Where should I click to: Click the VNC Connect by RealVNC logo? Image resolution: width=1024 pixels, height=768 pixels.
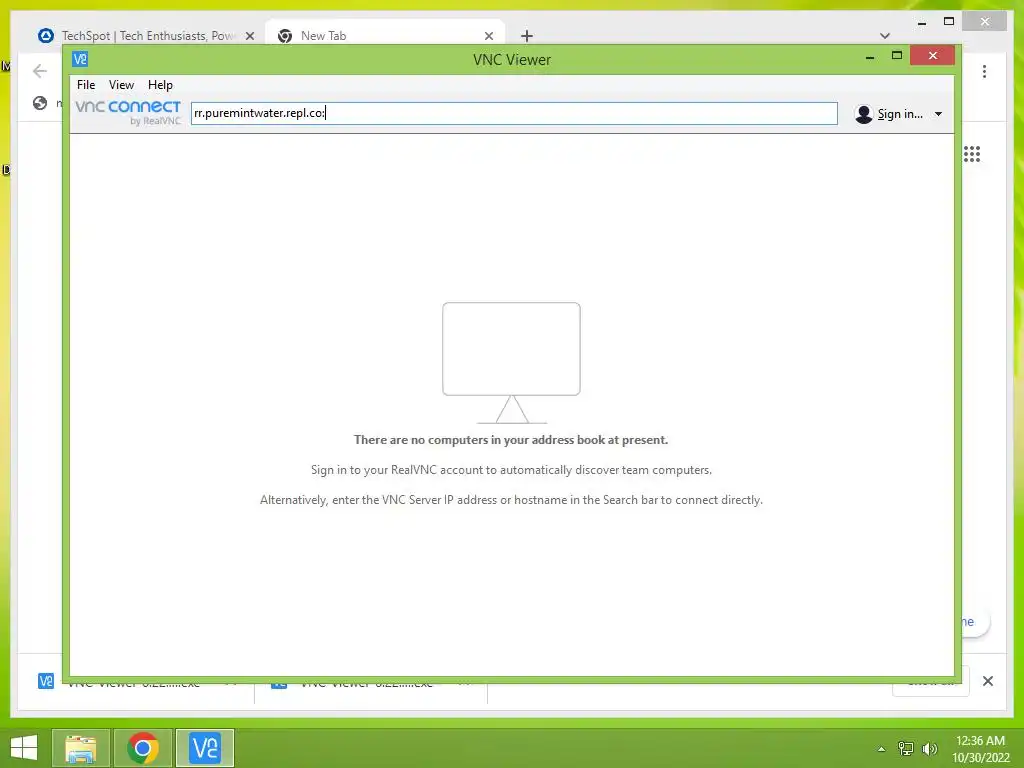pyautogui.click(x=128, y=112)
